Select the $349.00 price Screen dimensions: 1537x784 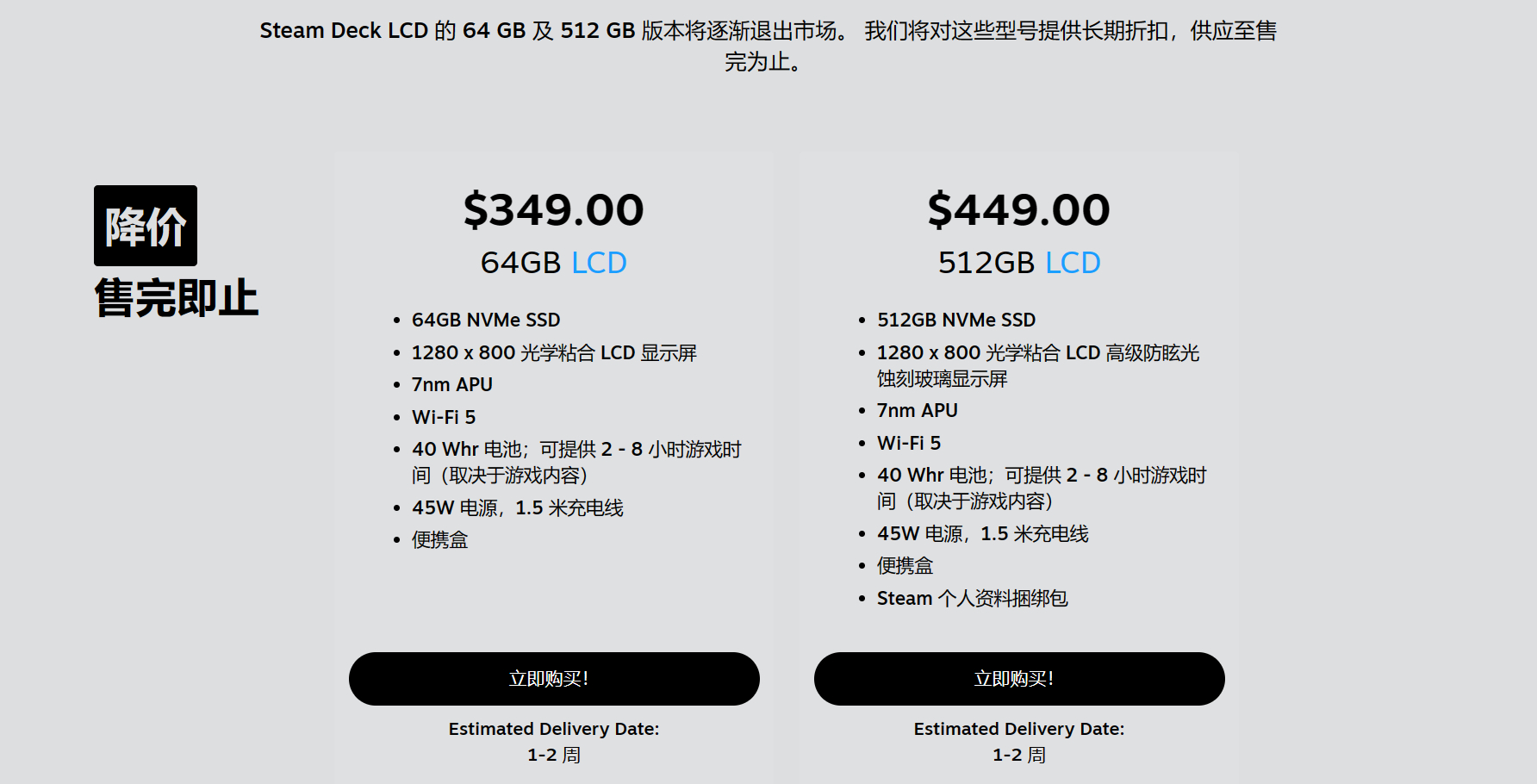(x=554, y=210)
